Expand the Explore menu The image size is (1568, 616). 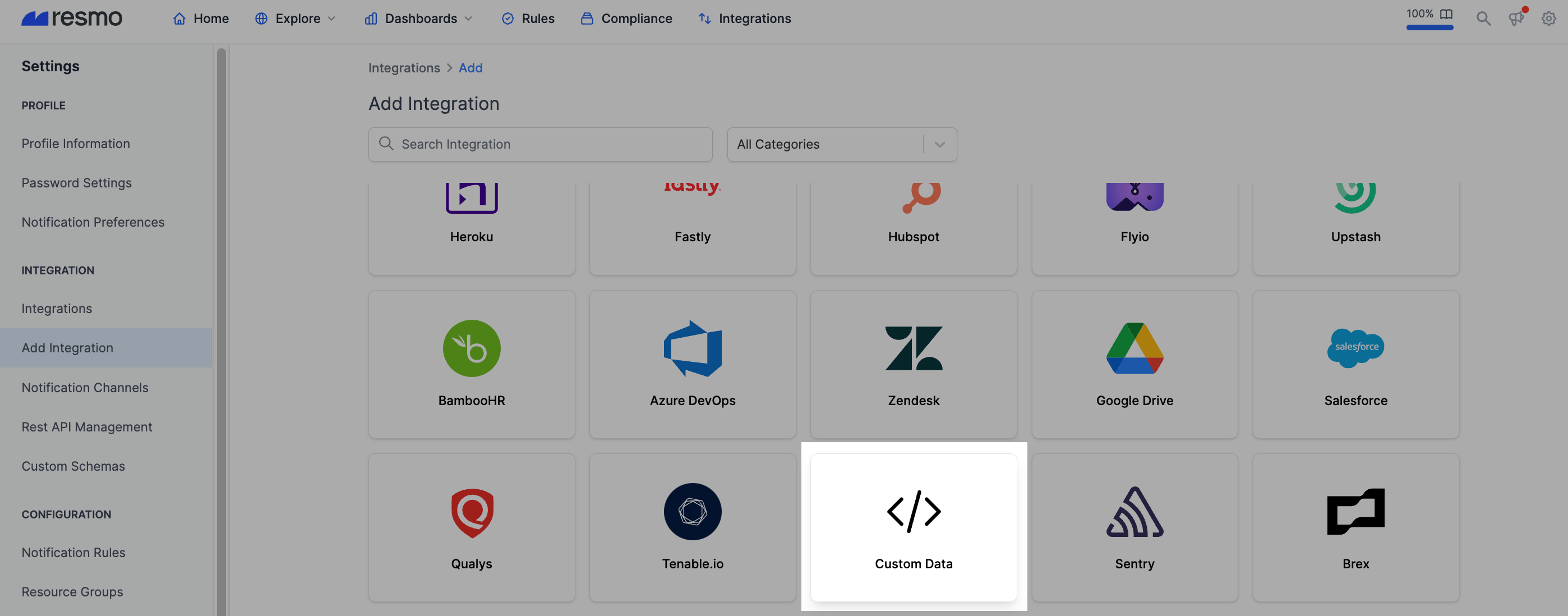295,19
